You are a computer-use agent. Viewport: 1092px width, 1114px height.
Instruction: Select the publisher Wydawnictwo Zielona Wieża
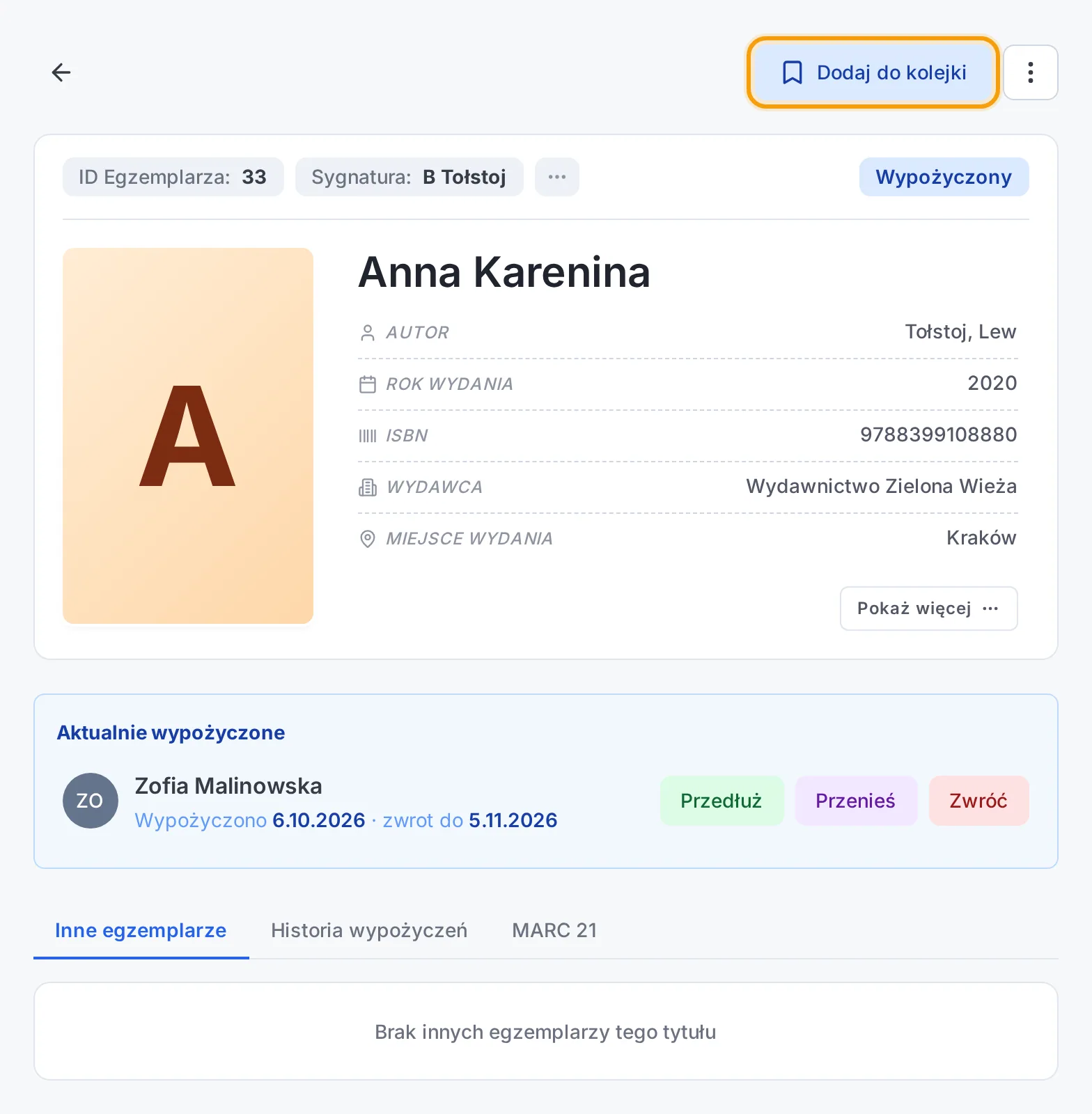pyautogui.click(x=881, y=487)
